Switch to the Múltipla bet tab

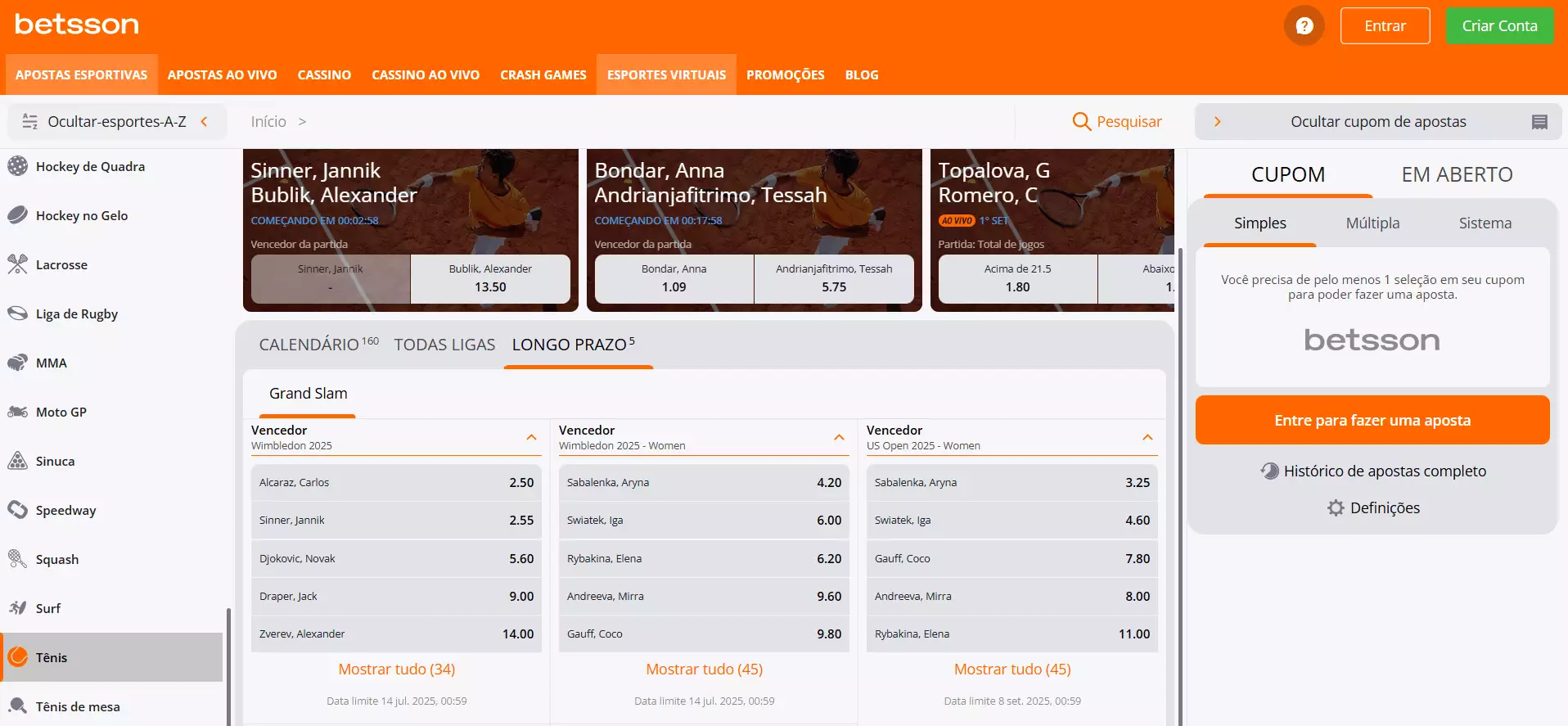coord(1372,223)
